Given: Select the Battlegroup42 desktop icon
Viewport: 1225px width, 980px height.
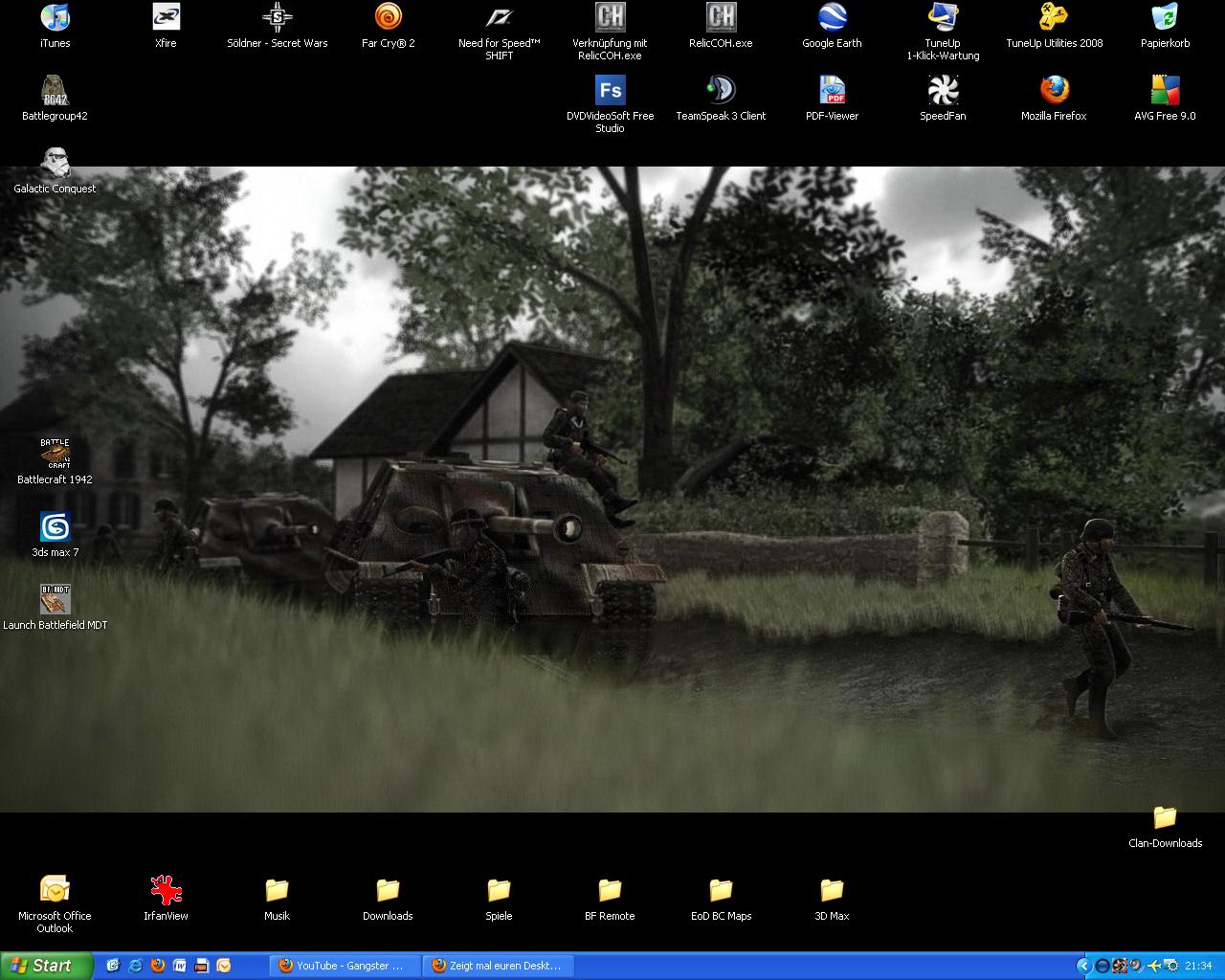Looking at the screenshot, I should click(55, 99).
